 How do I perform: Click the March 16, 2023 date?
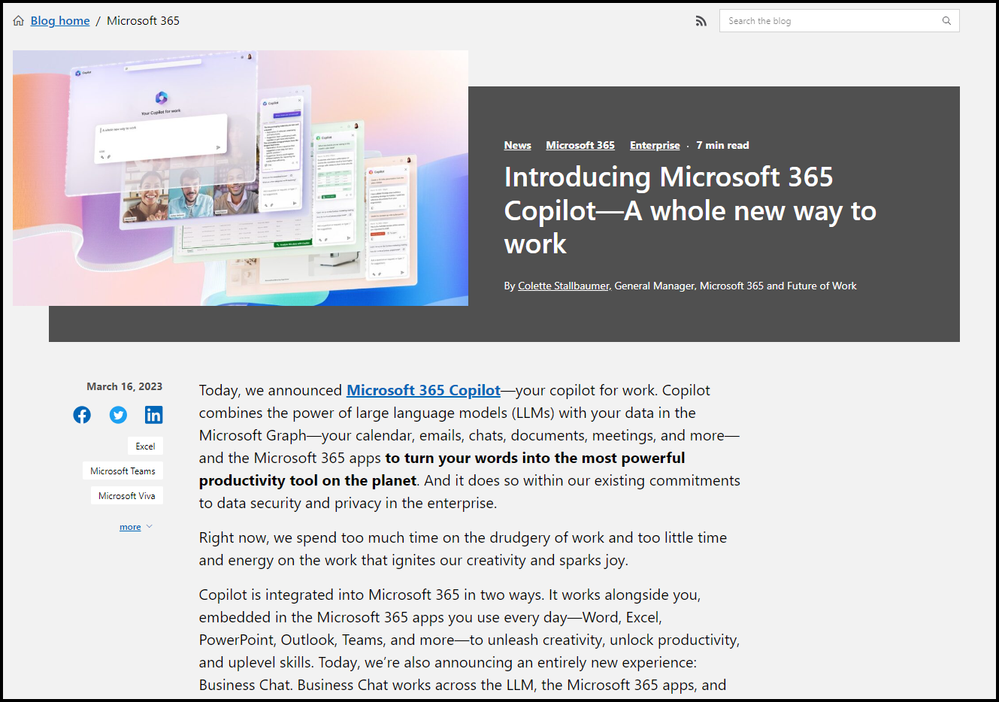[124, 387]
